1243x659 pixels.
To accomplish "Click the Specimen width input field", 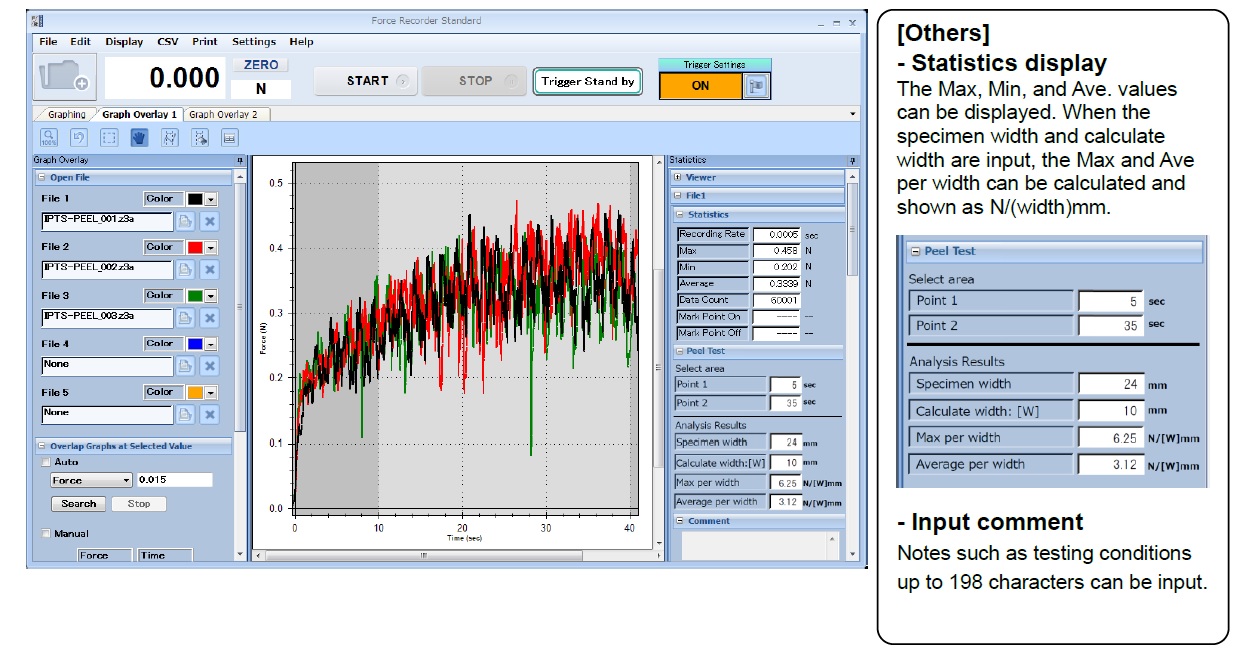I will pos(786,442).
